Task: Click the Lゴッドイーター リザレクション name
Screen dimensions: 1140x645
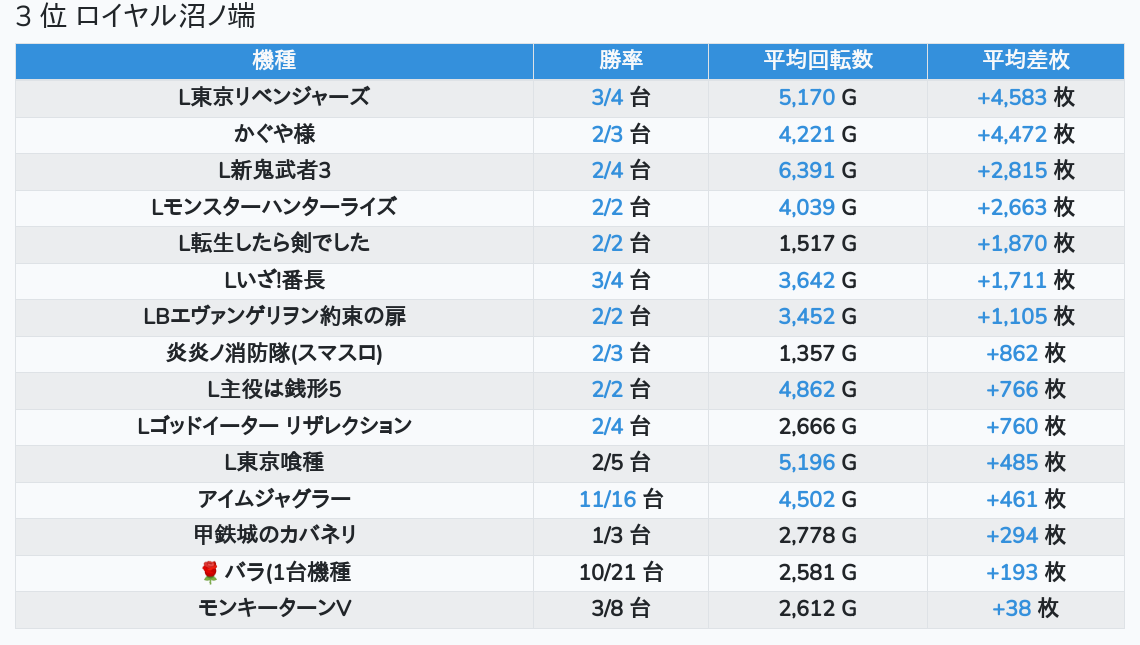Action: click(x=274, y=426)
